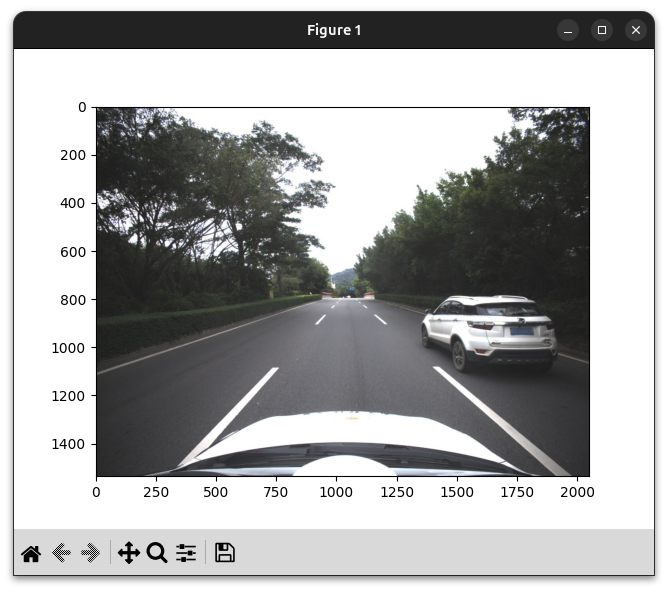Click the y-axis tick label 0
668x592 pixels.
pyautogui.click(x=82, y=107)
